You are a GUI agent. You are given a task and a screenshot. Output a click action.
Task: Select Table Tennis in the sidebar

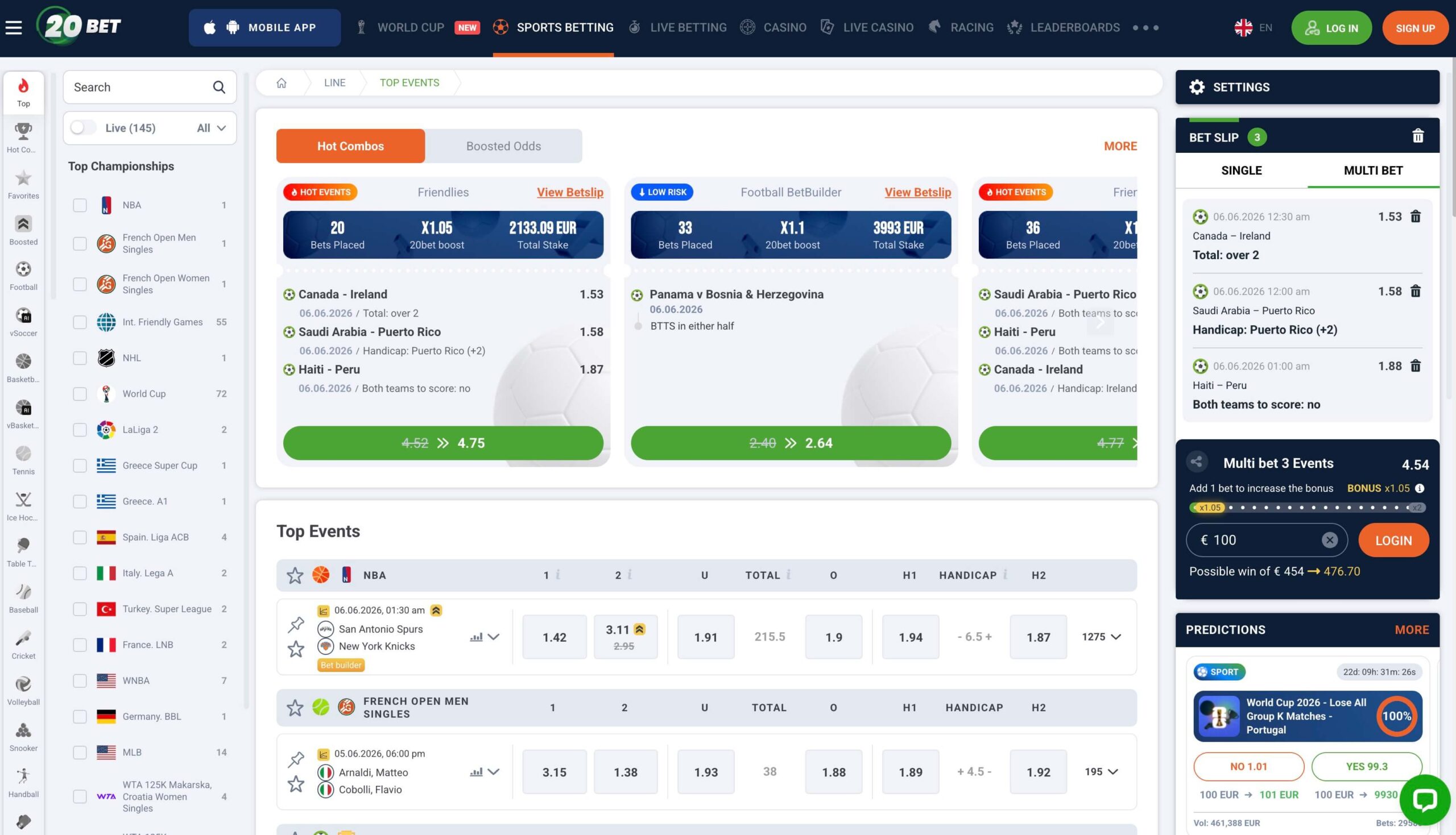tap(23, 552)
